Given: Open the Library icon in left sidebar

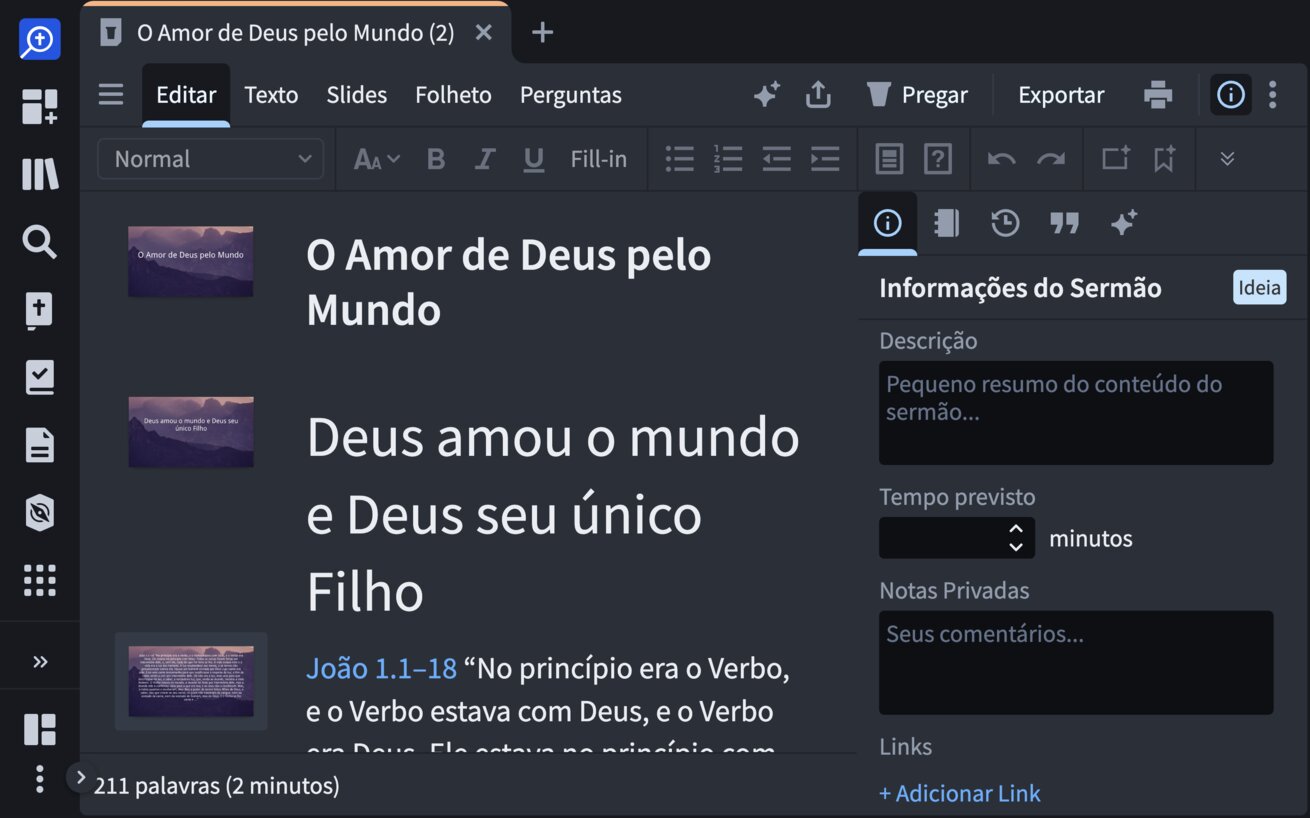Looking at the screenshot, I should [x=40, y=174].
